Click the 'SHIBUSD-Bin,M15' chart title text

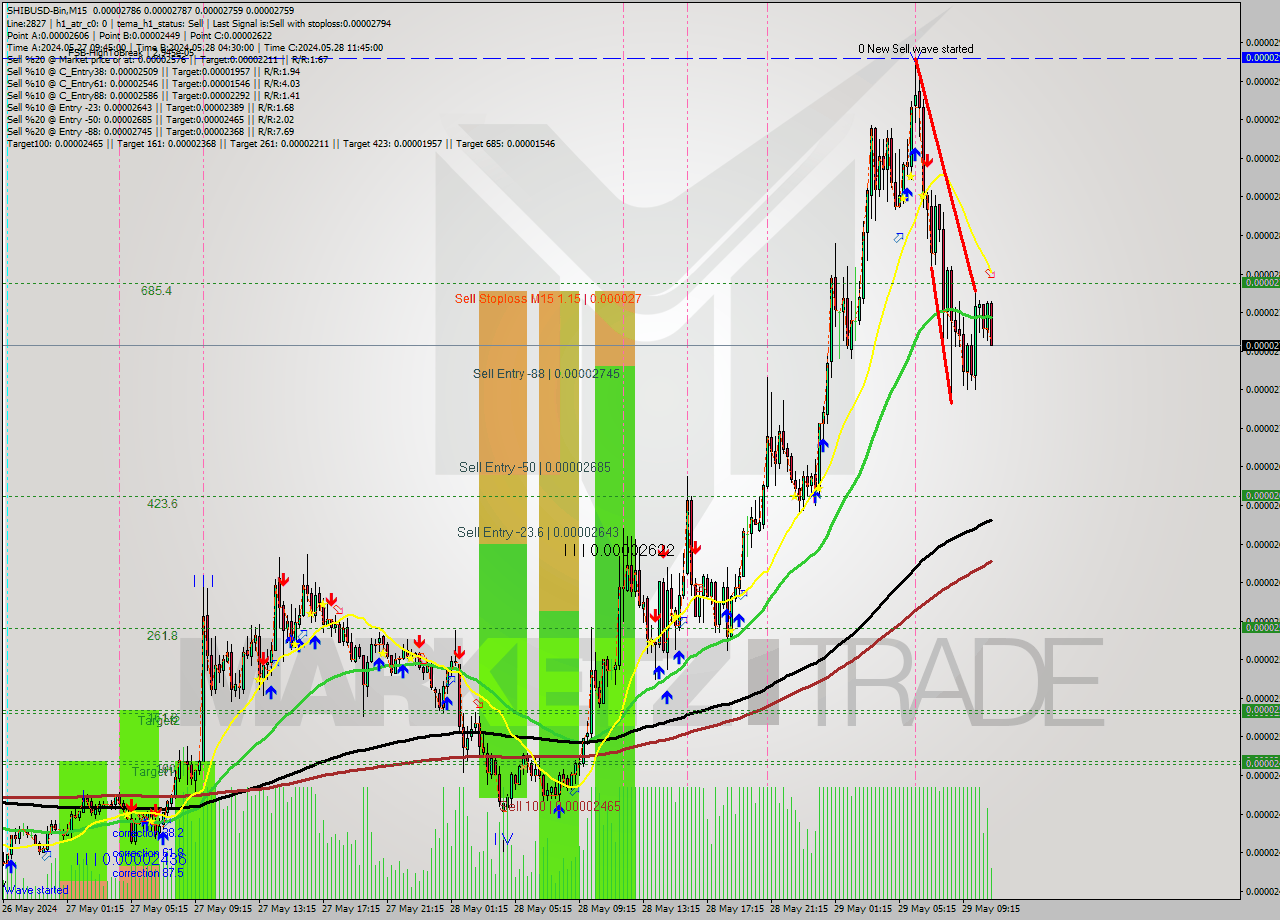[x=48, y=11]
